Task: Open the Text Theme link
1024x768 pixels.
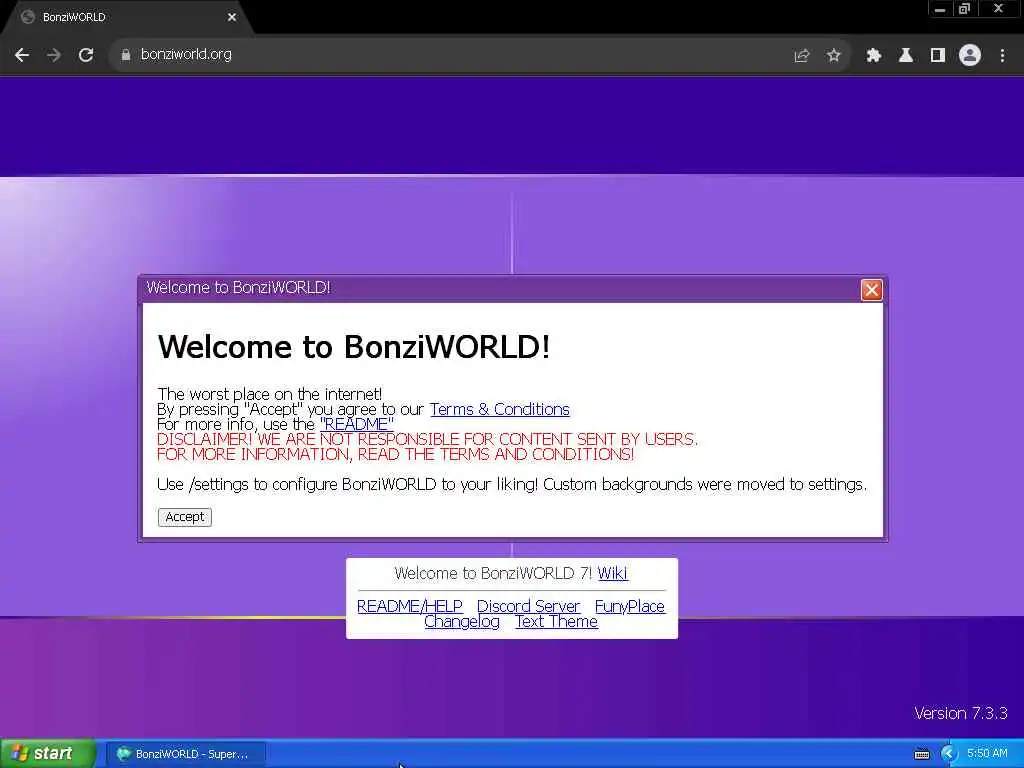Action: (556, 622)
